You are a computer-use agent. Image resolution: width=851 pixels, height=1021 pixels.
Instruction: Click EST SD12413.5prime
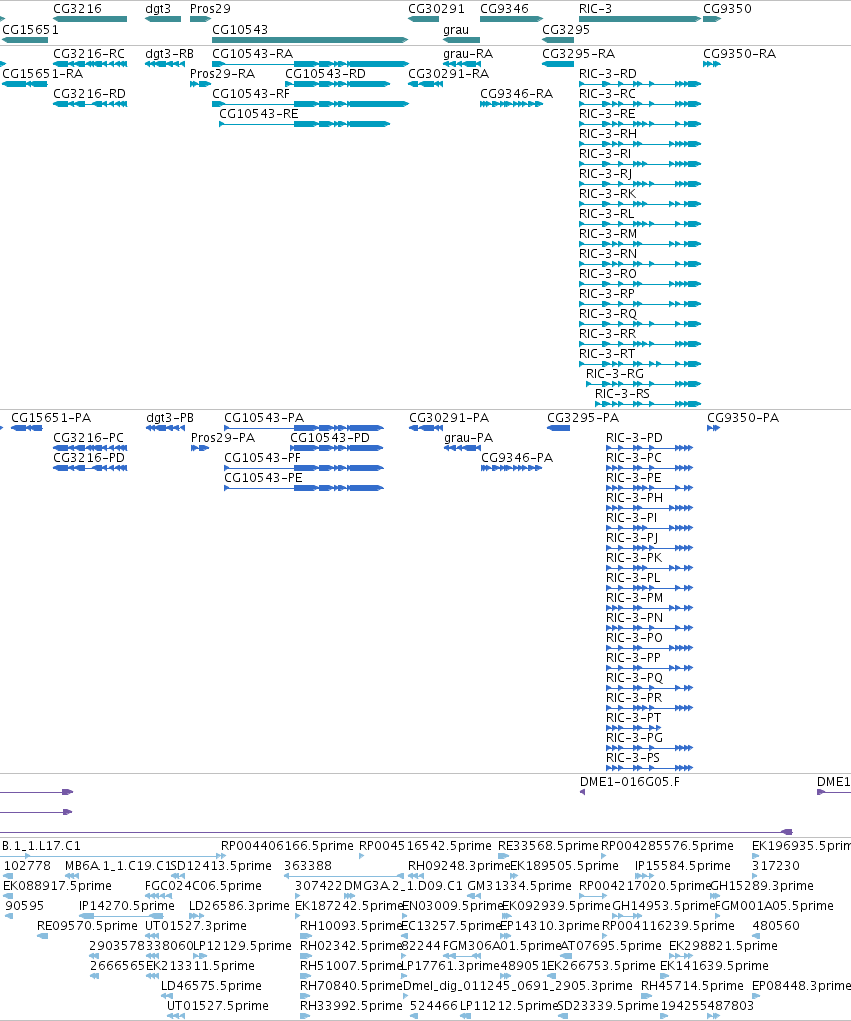click(x=221, y=867)
